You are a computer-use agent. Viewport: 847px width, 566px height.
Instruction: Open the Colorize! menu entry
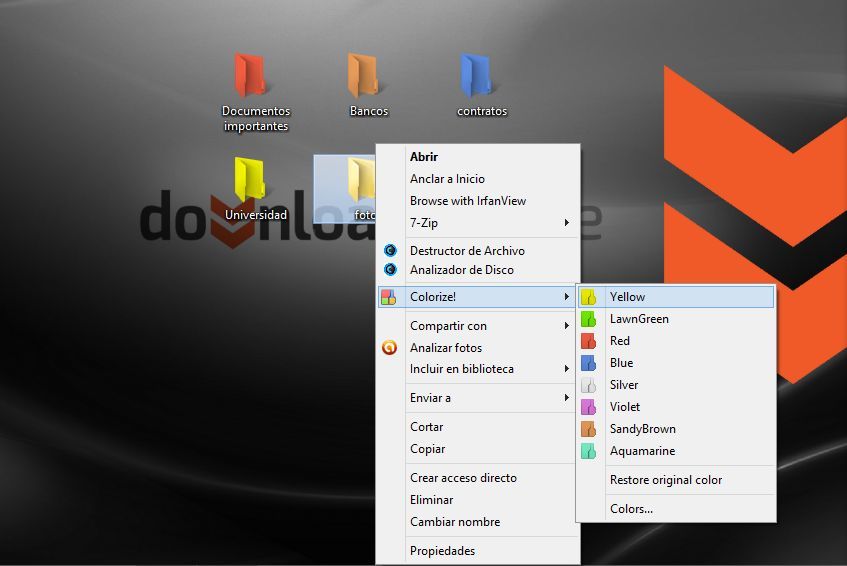(x=478, y=297)
